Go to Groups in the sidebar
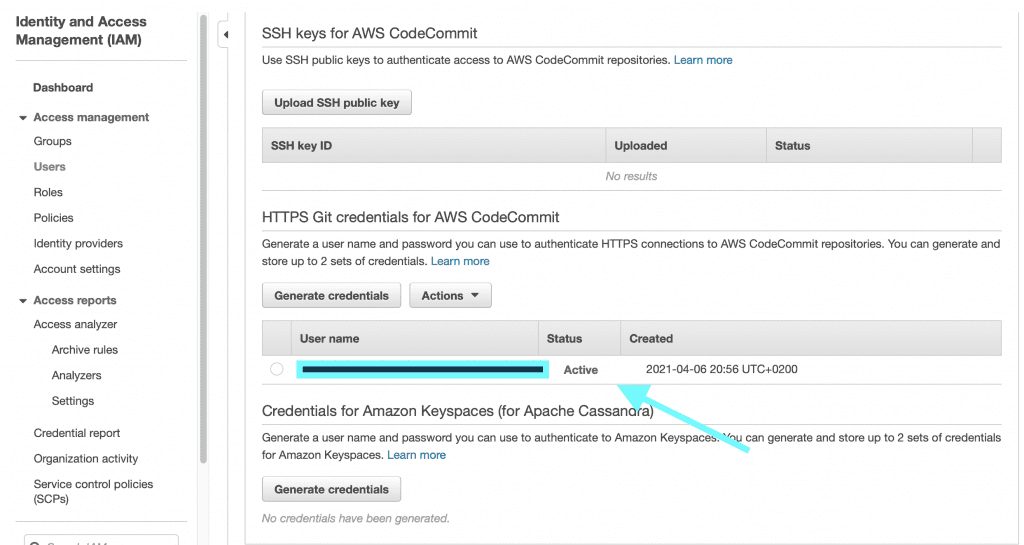 (x=52, y=141)
